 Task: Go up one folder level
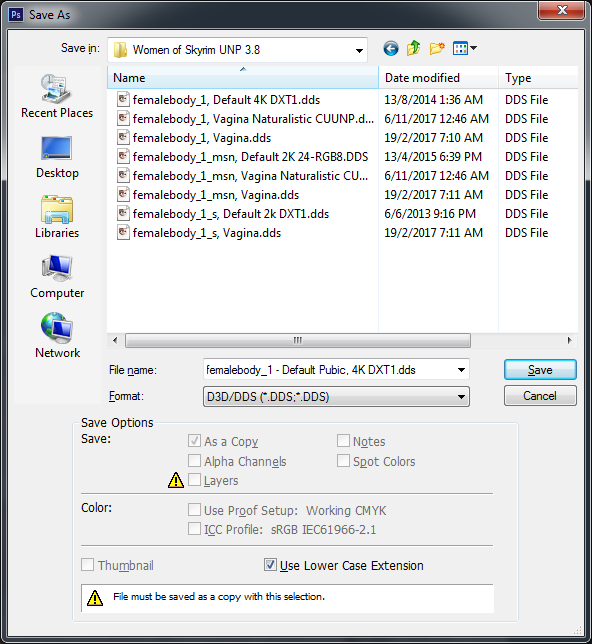(x=414, y=48)
